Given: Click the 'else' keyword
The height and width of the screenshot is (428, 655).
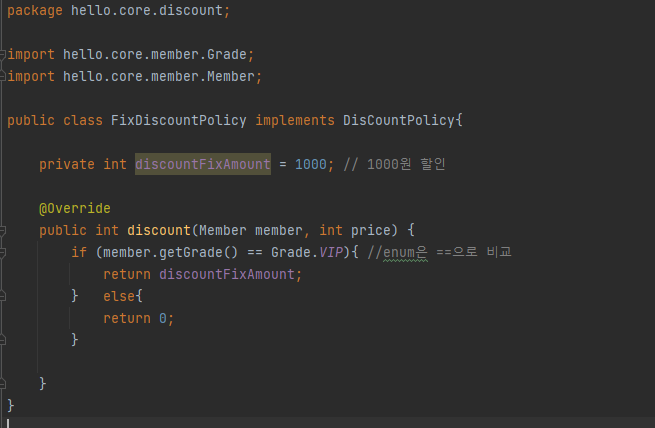Looking at the screenshot, I should coord(119,296).
